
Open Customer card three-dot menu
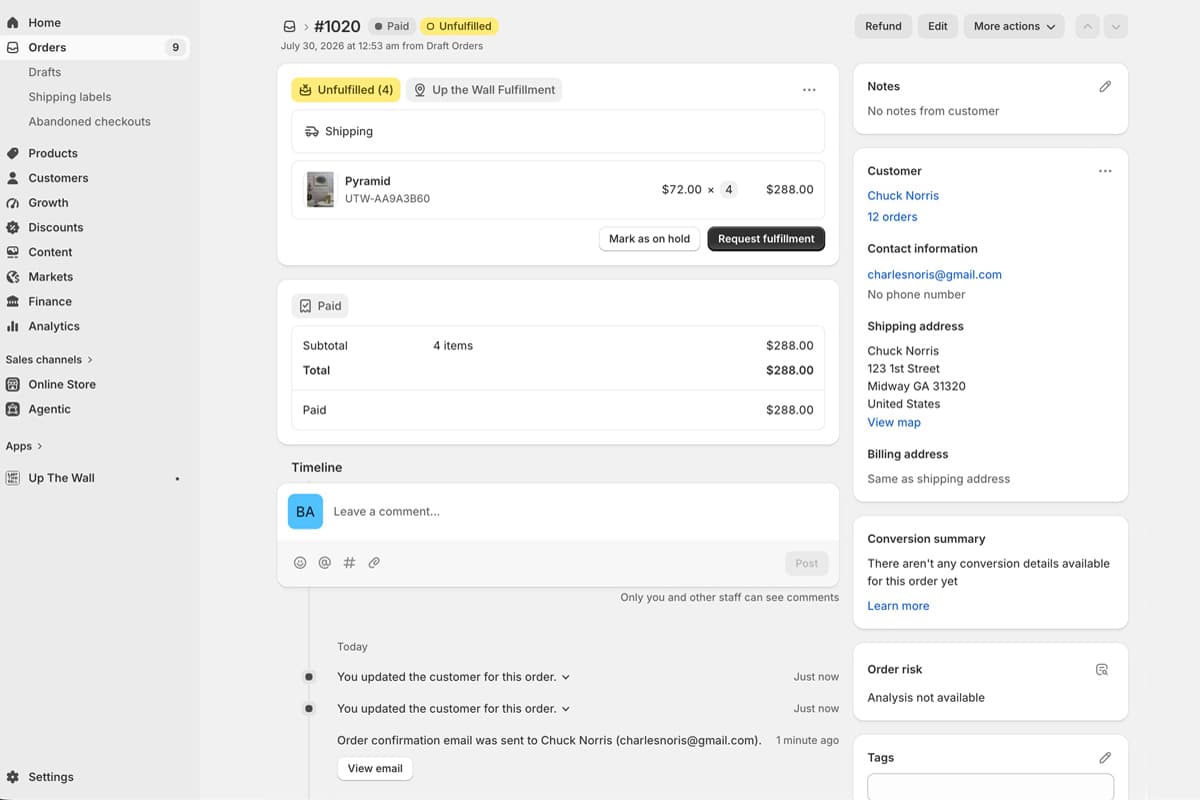1105,171
